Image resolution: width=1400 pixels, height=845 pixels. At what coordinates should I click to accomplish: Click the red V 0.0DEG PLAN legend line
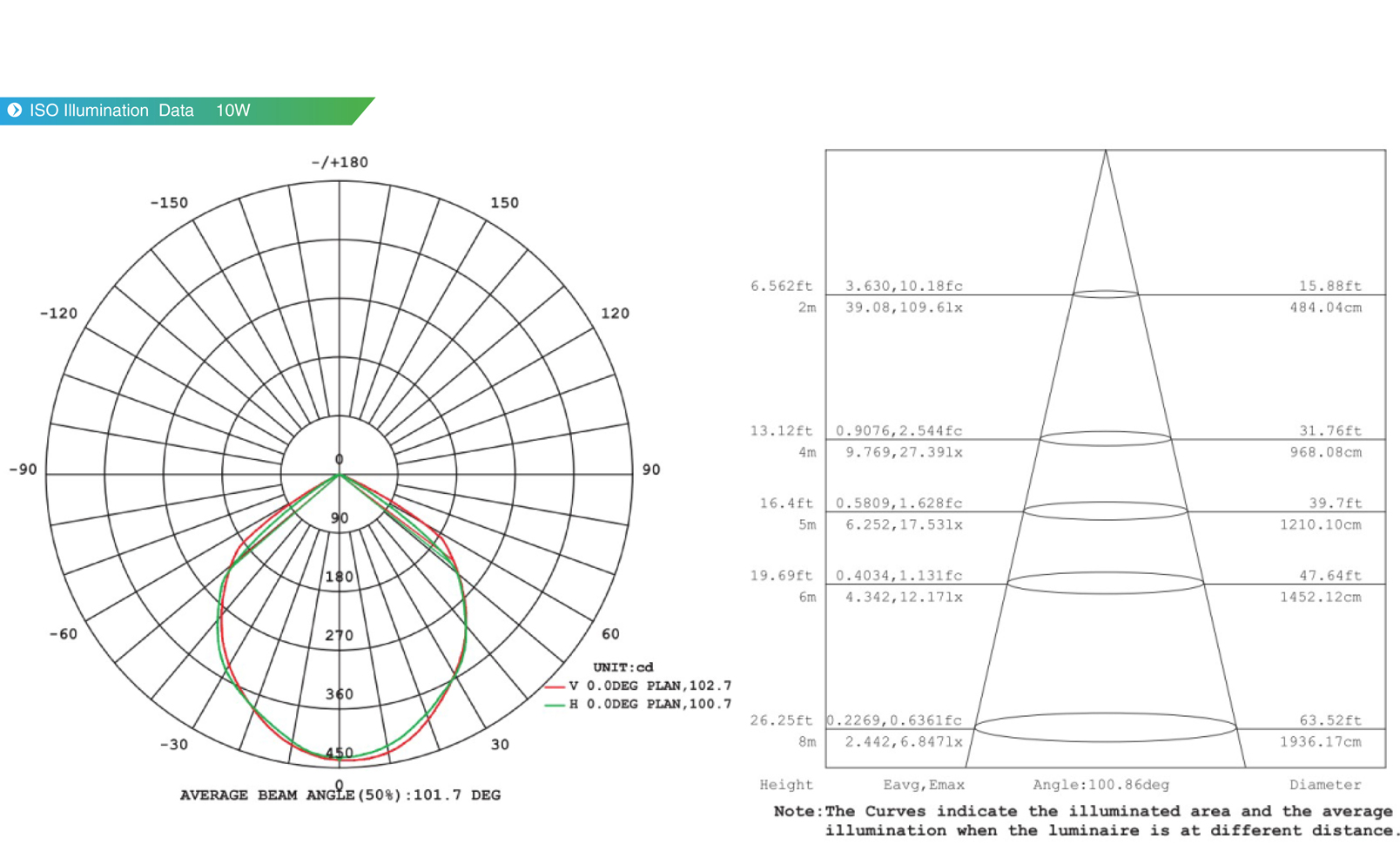pyautogui.click(x=554, y=686)
